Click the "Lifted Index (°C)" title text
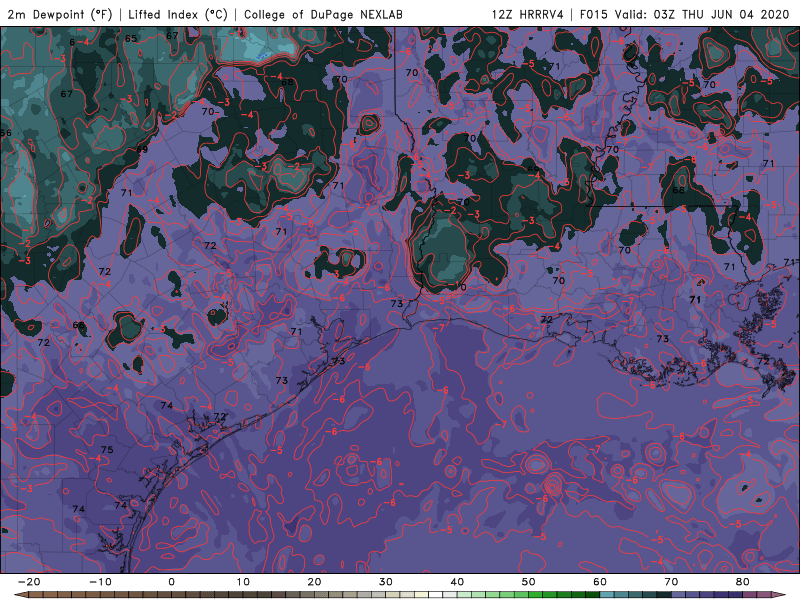 pos(178,14)
